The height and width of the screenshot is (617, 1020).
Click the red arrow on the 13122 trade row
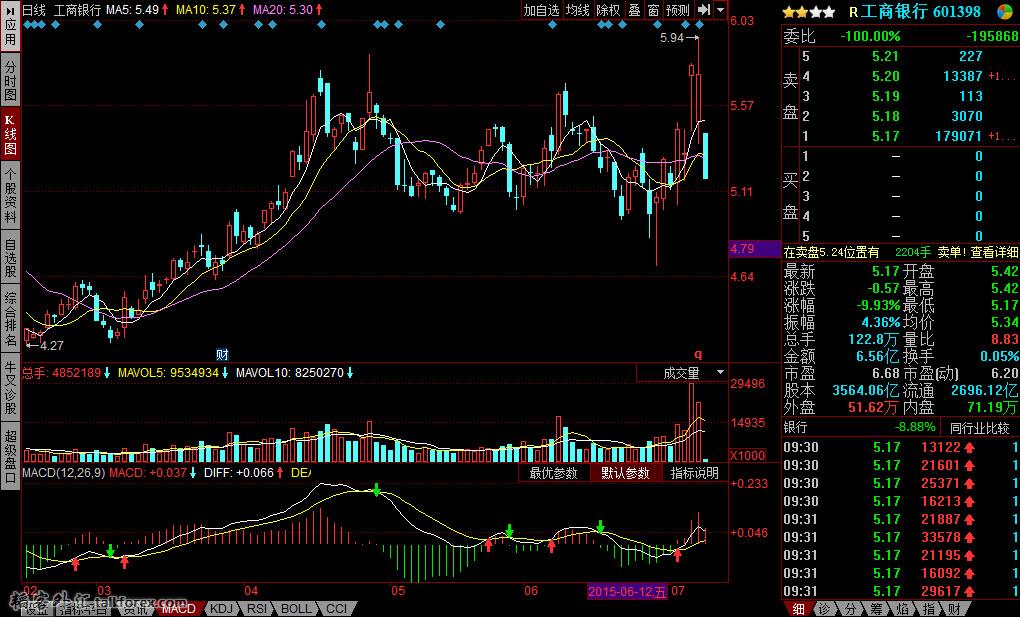(x=969, y=447)
